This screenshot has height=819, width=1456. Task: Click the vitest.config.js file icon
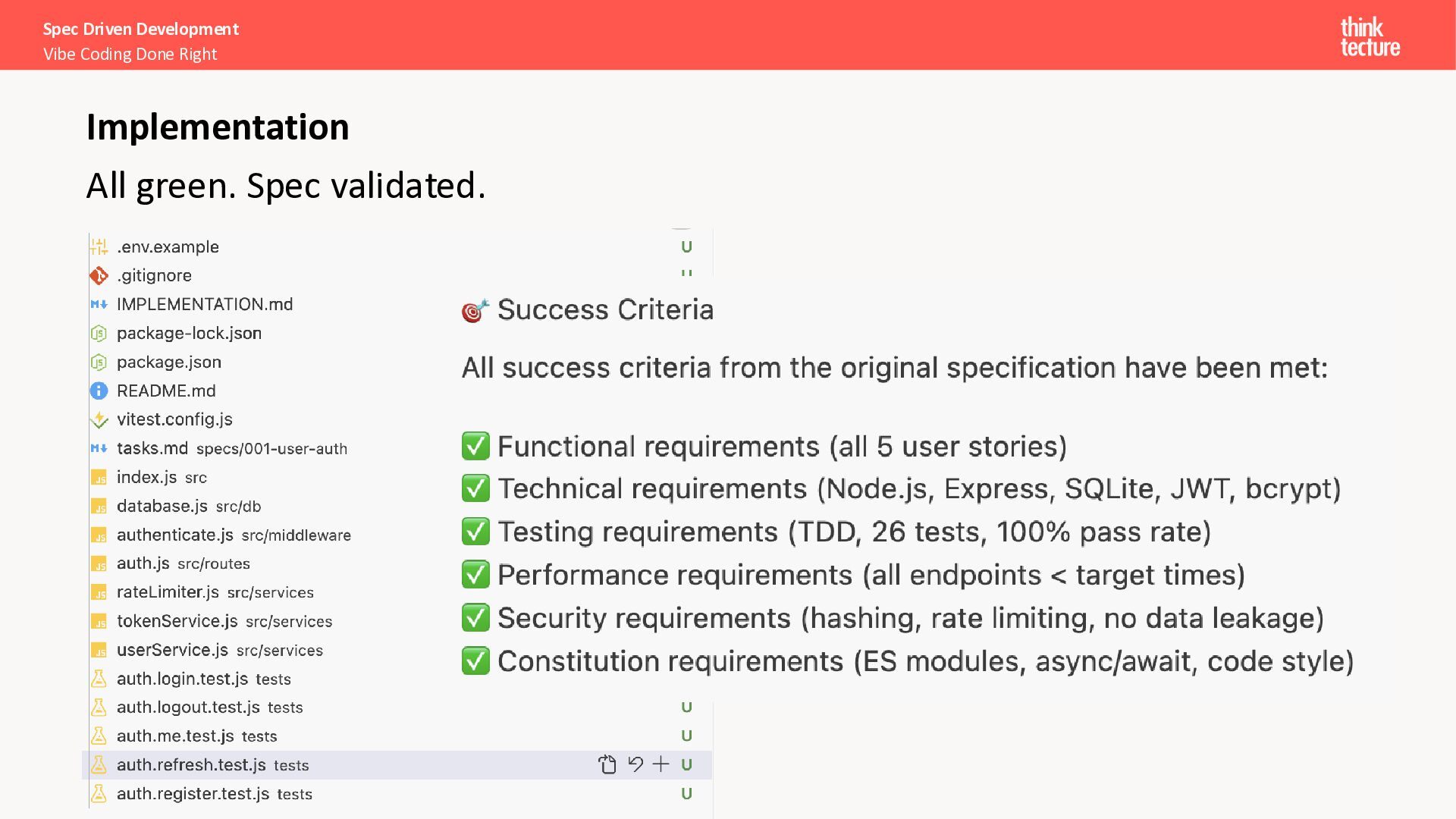[99, 420]
